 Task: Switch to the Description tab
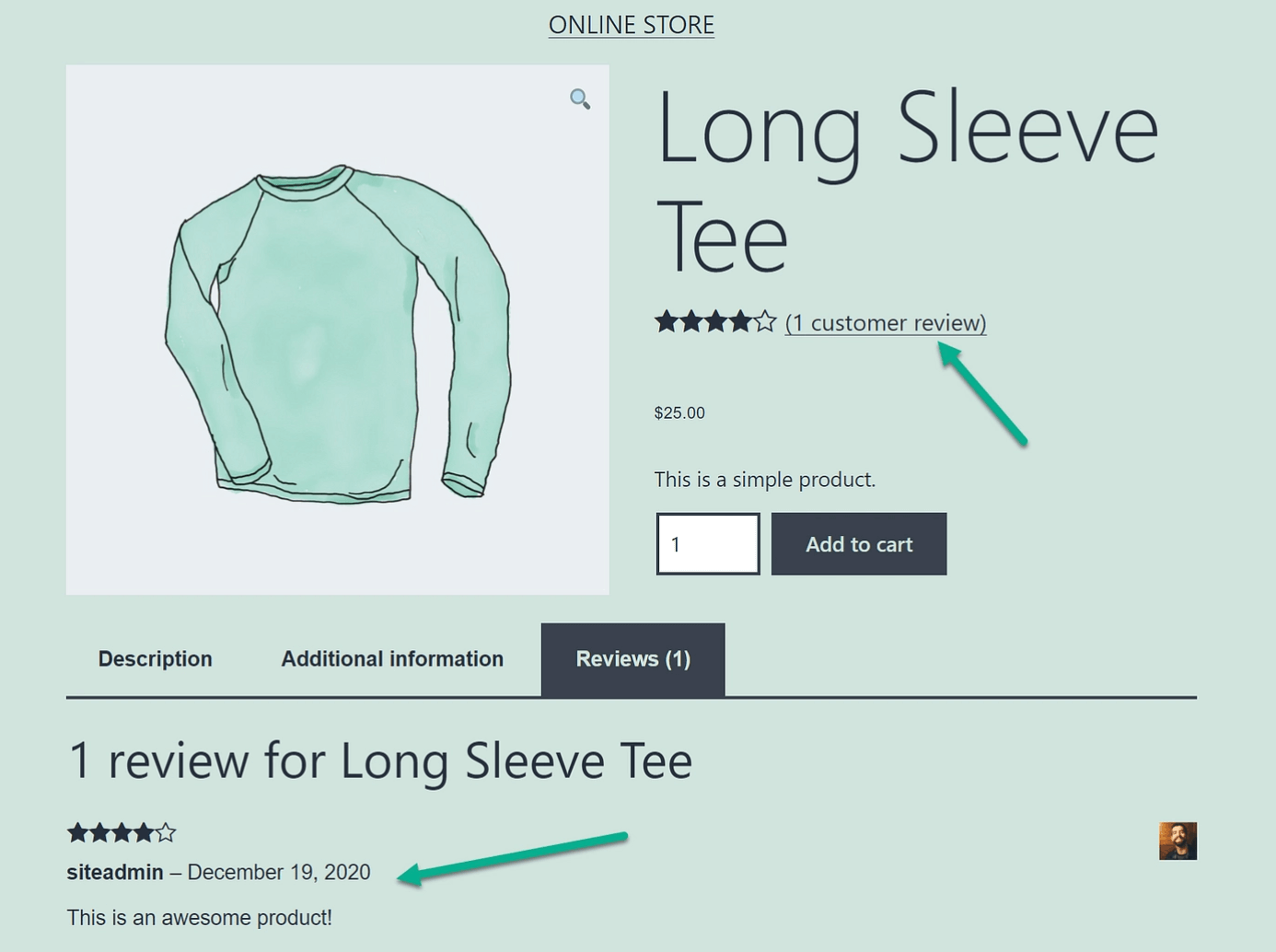(156, 659)
